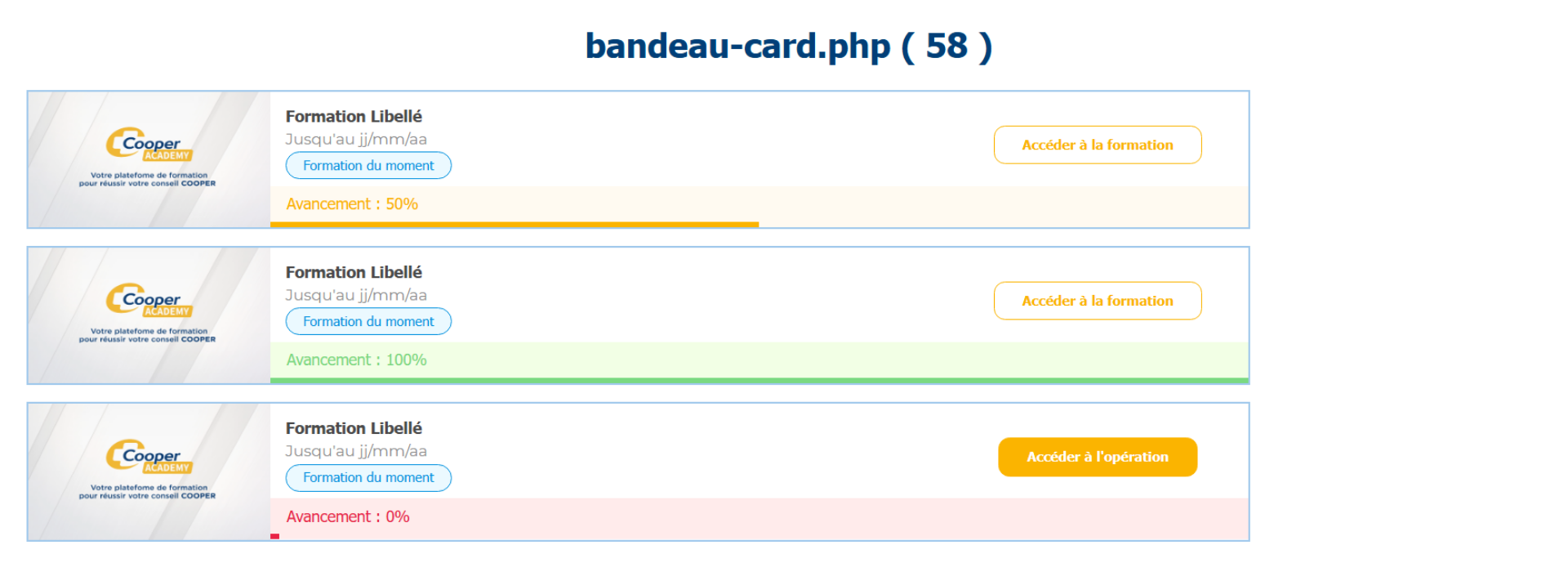This screenshot has width=1568, height=572.
Task: Click "Formation du moment" pill on the 0% card
Action: (x=368, y=477)
